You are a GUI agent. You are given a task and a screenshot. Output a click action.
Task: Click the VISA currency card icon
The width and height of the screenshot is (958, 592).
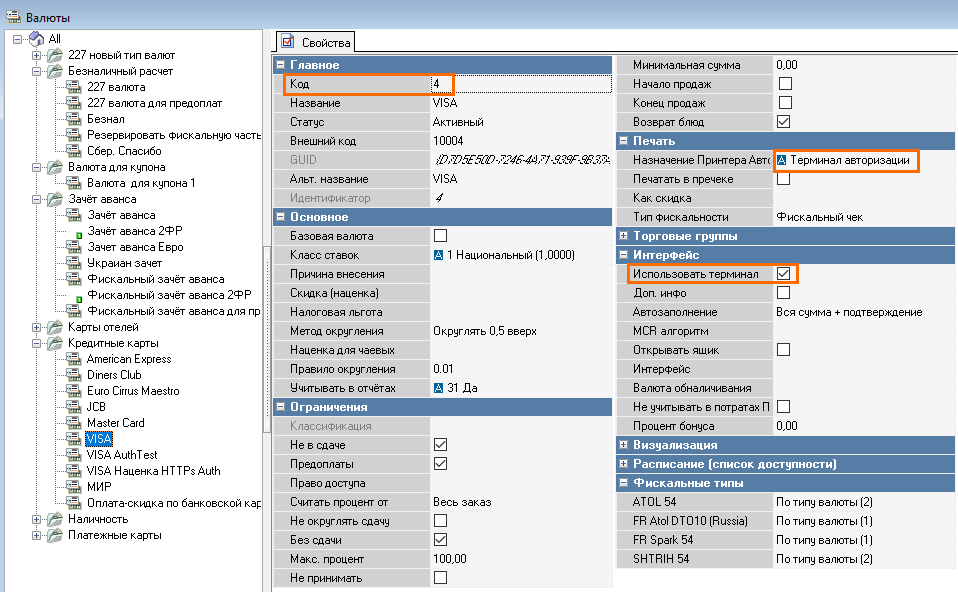74,439
